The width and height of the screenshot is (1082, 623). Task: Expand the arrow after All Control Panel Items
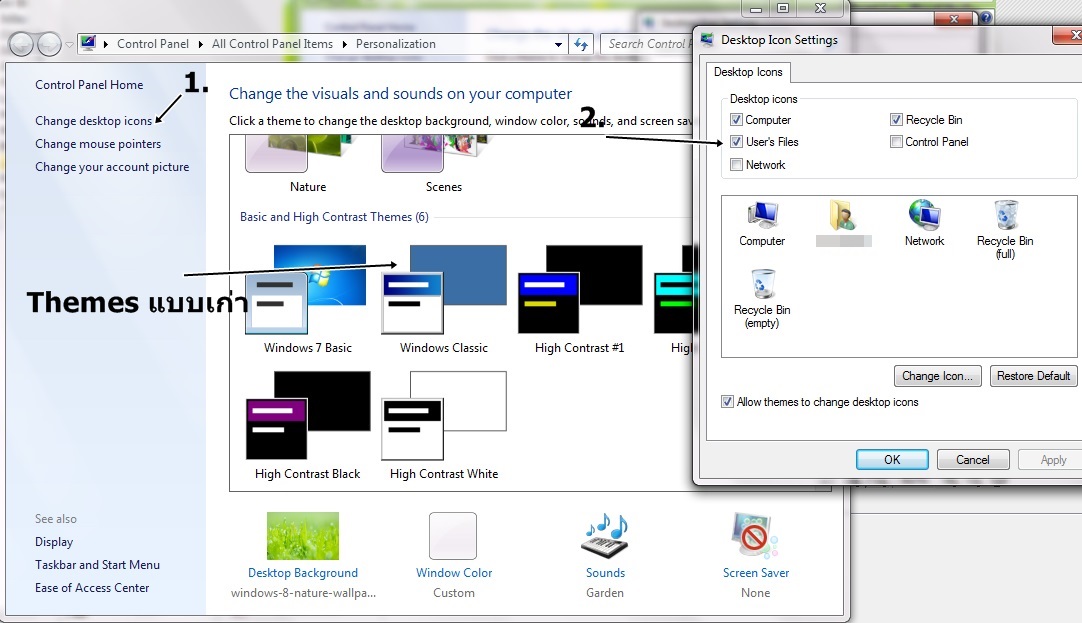coord(344,44)
